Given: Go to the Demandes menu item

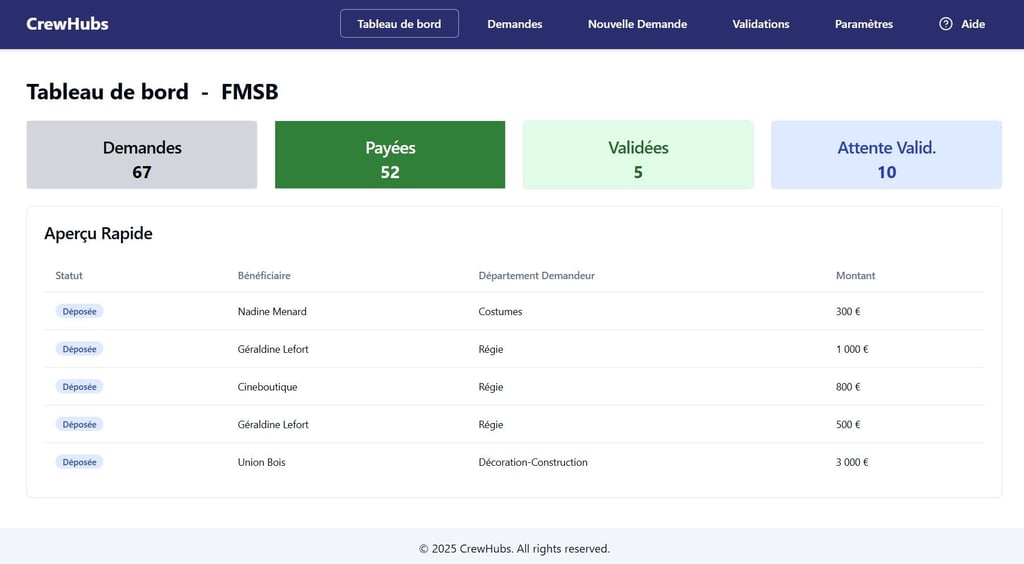Looking at the screenshot, I should (515, 24).
